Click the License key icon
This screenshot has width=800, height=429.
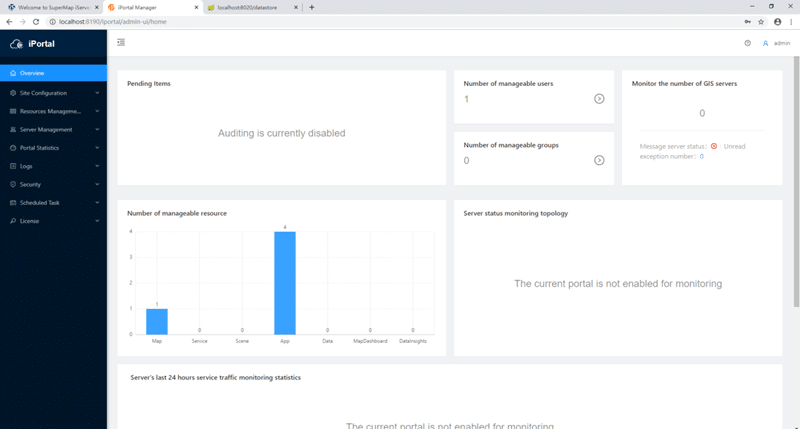pyautogui.click(x=13, y=221)
